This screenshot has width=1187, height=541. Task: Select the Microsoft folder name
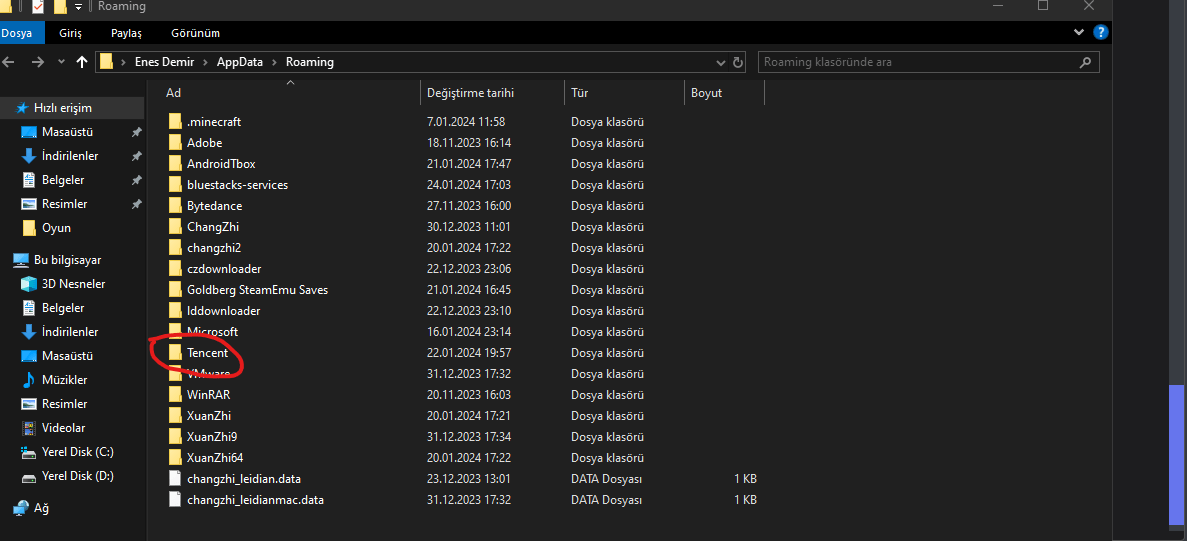point(213,331)
